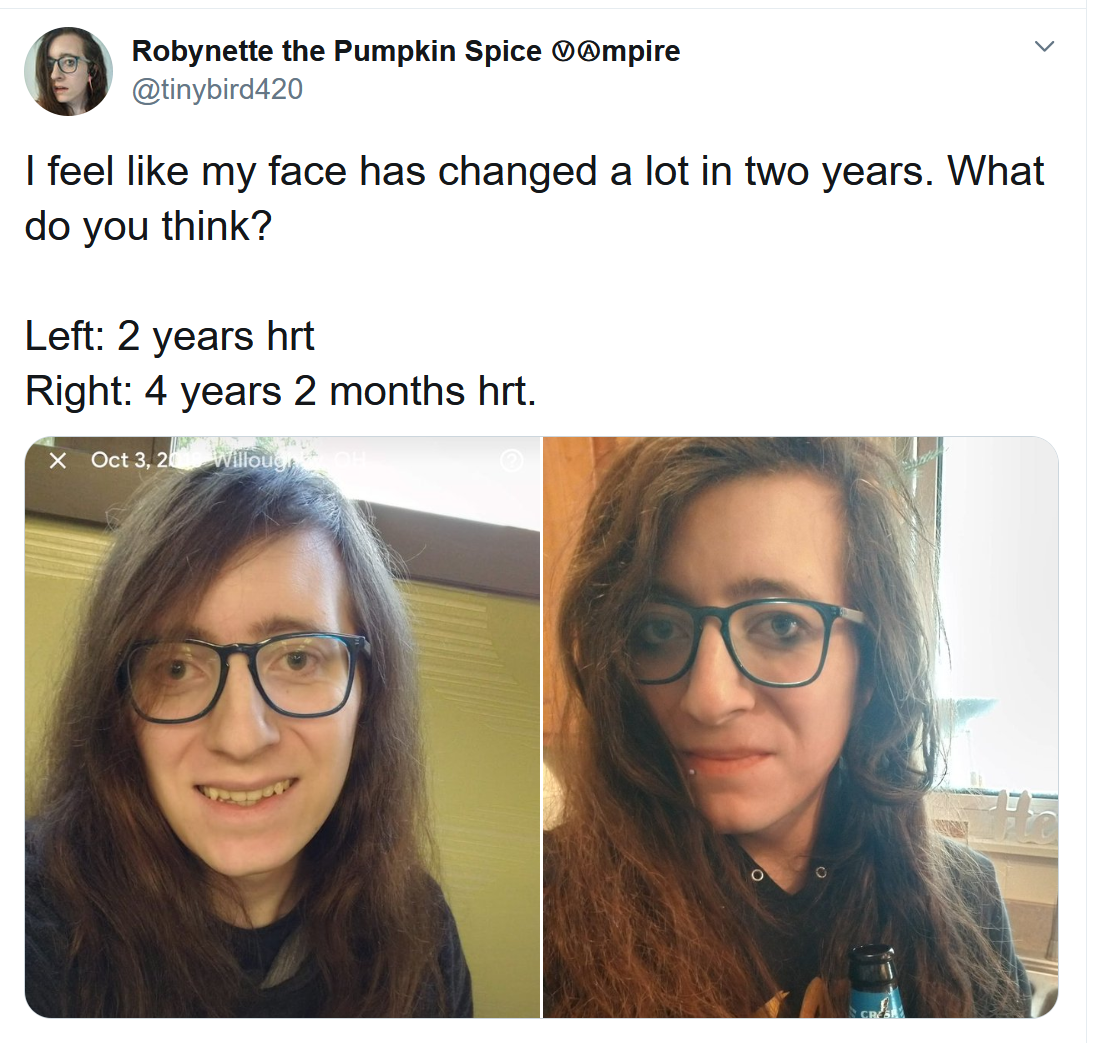Click the help question mark icon on left photo

511,461
